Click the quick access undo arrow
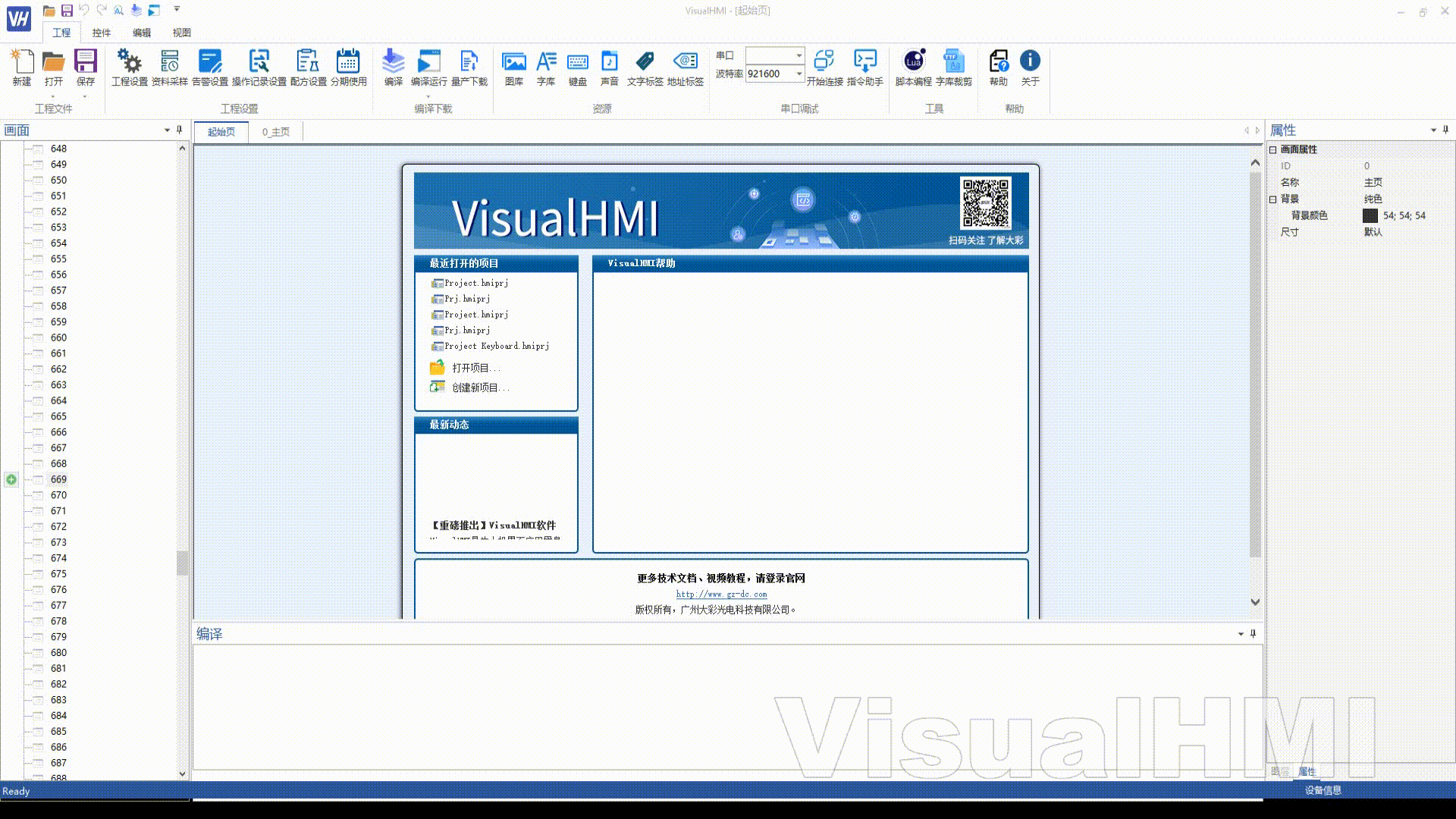This screenshot has width=1456, height=819. (84, 10)
